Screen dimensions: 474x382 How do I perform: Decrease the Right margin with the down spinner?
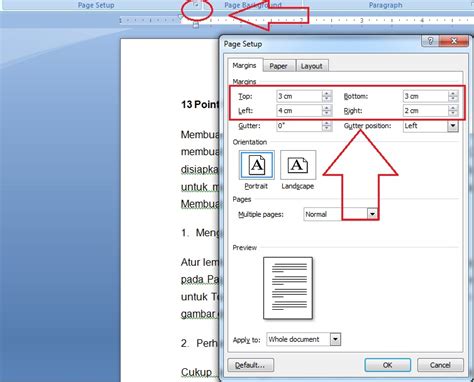tap(453, 114)
